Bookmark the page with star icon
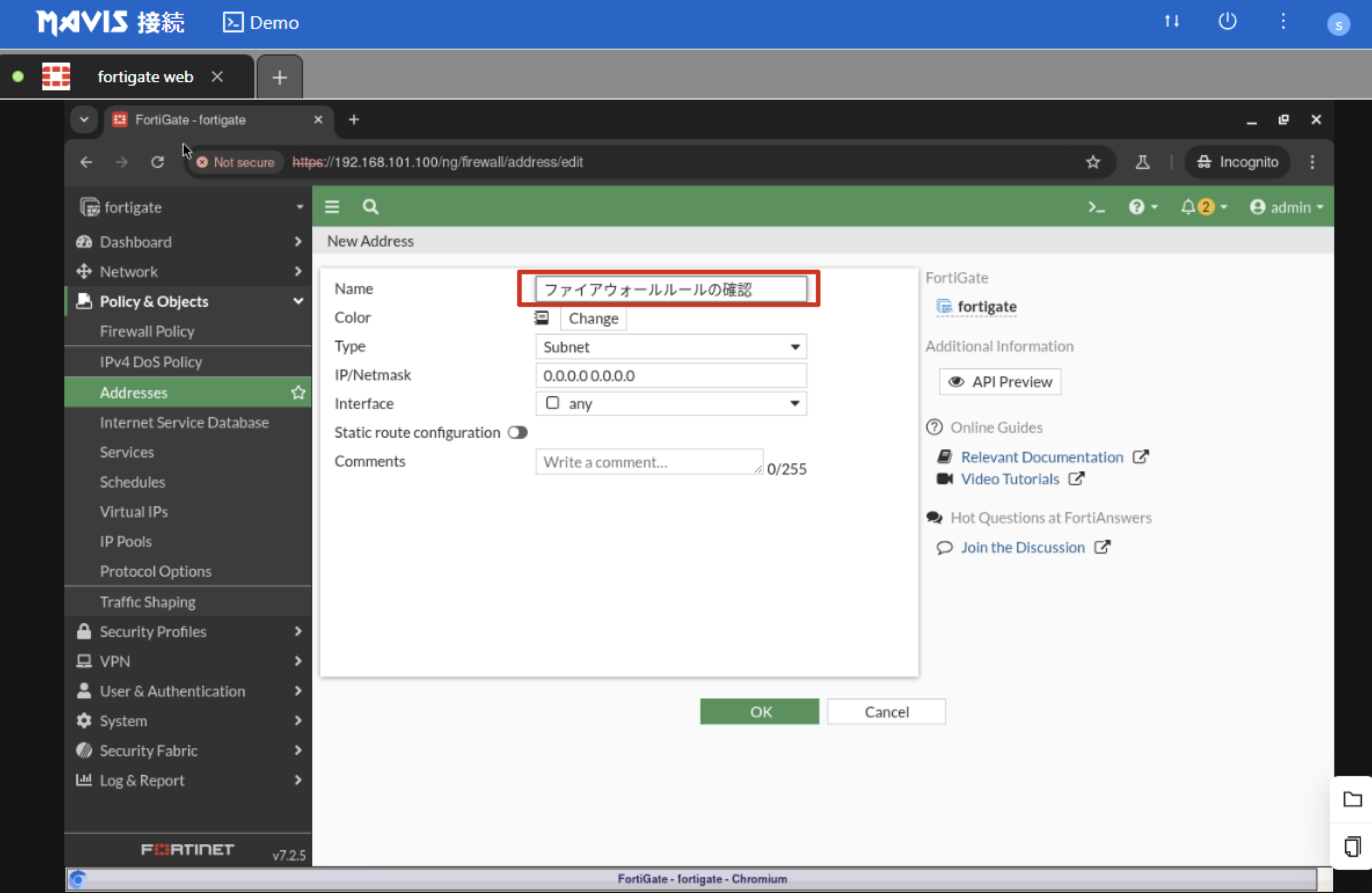This screenshot has width=1372, height=893. [1093, 162]
